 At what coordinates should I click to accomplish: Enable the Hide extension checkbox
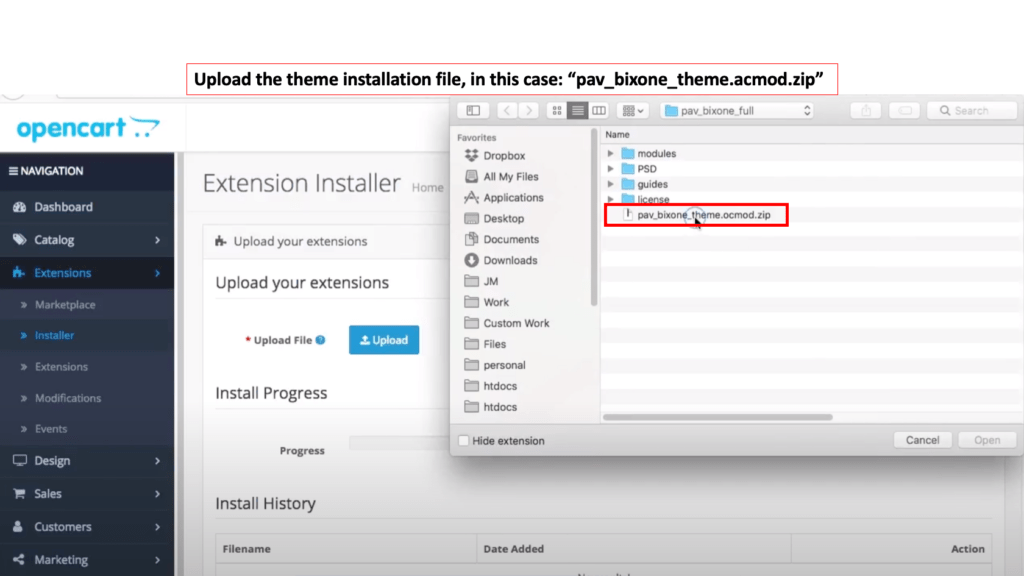click(x=463, y=441)
